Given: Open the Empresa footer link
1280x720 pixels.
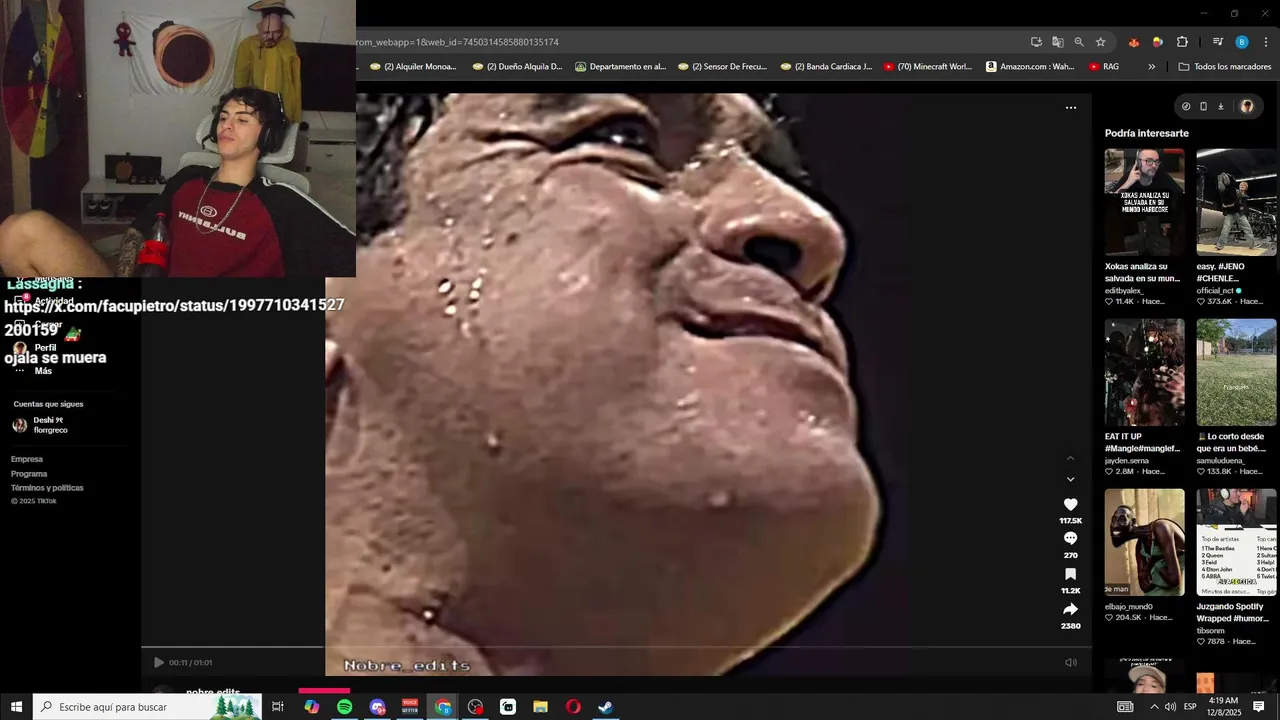Looking at the screenshot, I should click(x=27, y=460).
